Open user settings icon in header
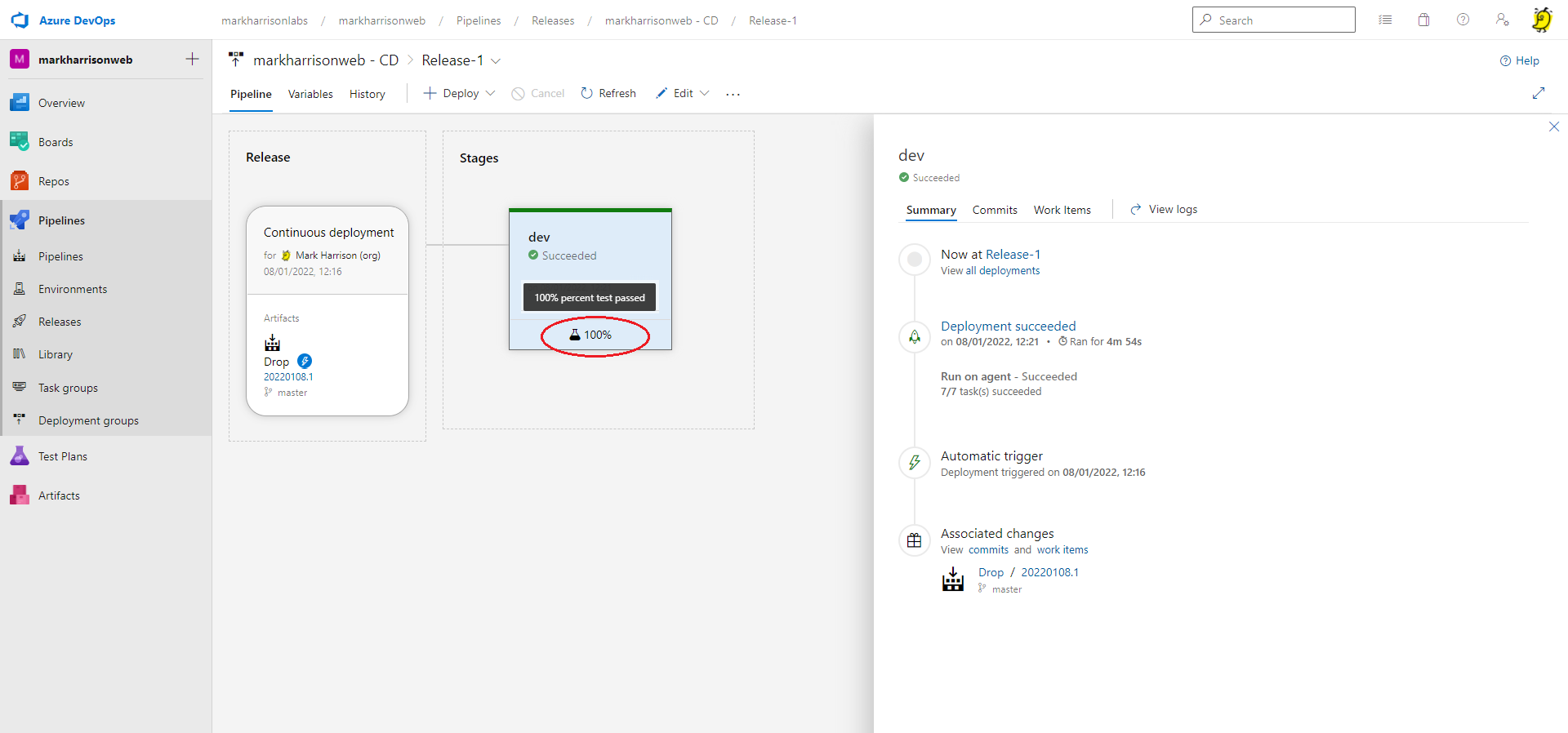Viewport: 1568px width, 733px height. tap(1502, 20)
